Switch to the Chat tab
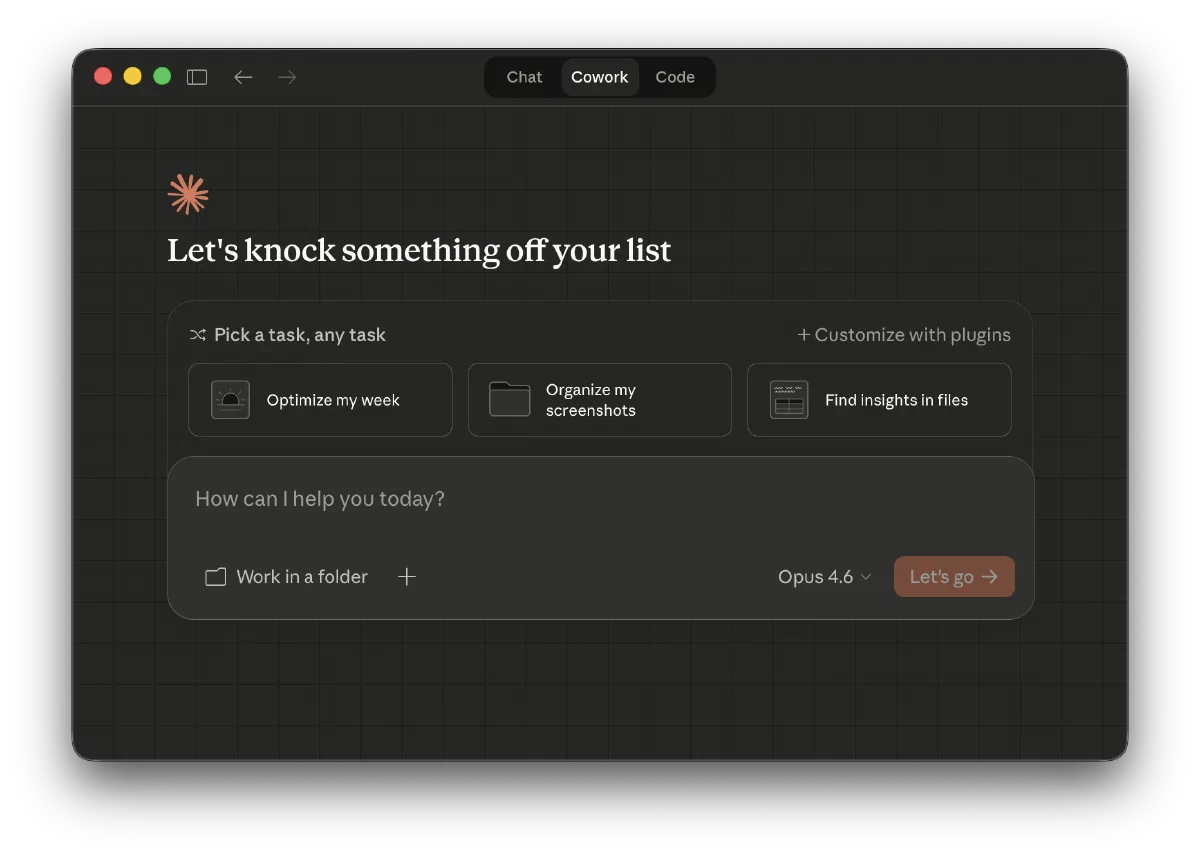 [x=524, y=77]
